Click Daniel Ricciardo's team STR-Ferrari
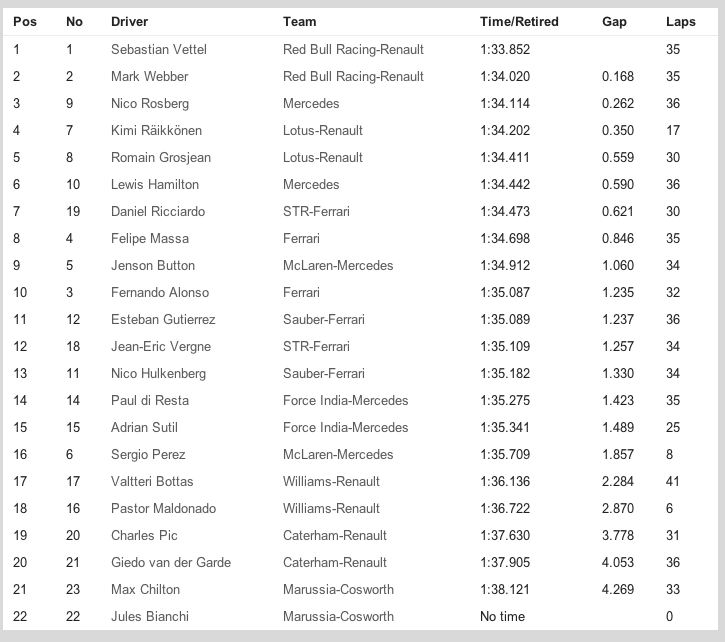The width and height of the screenshot is (725, 642). pos(316,211)
